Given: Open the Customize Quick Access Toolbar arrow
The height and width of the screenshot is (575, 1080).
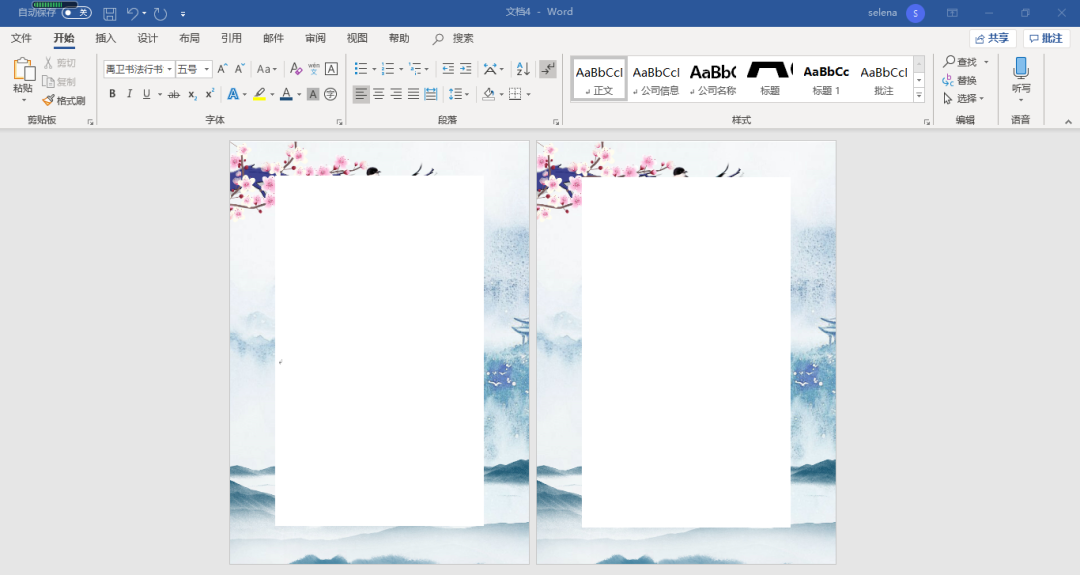Looking at the screenshot, I should click(183, 14).
